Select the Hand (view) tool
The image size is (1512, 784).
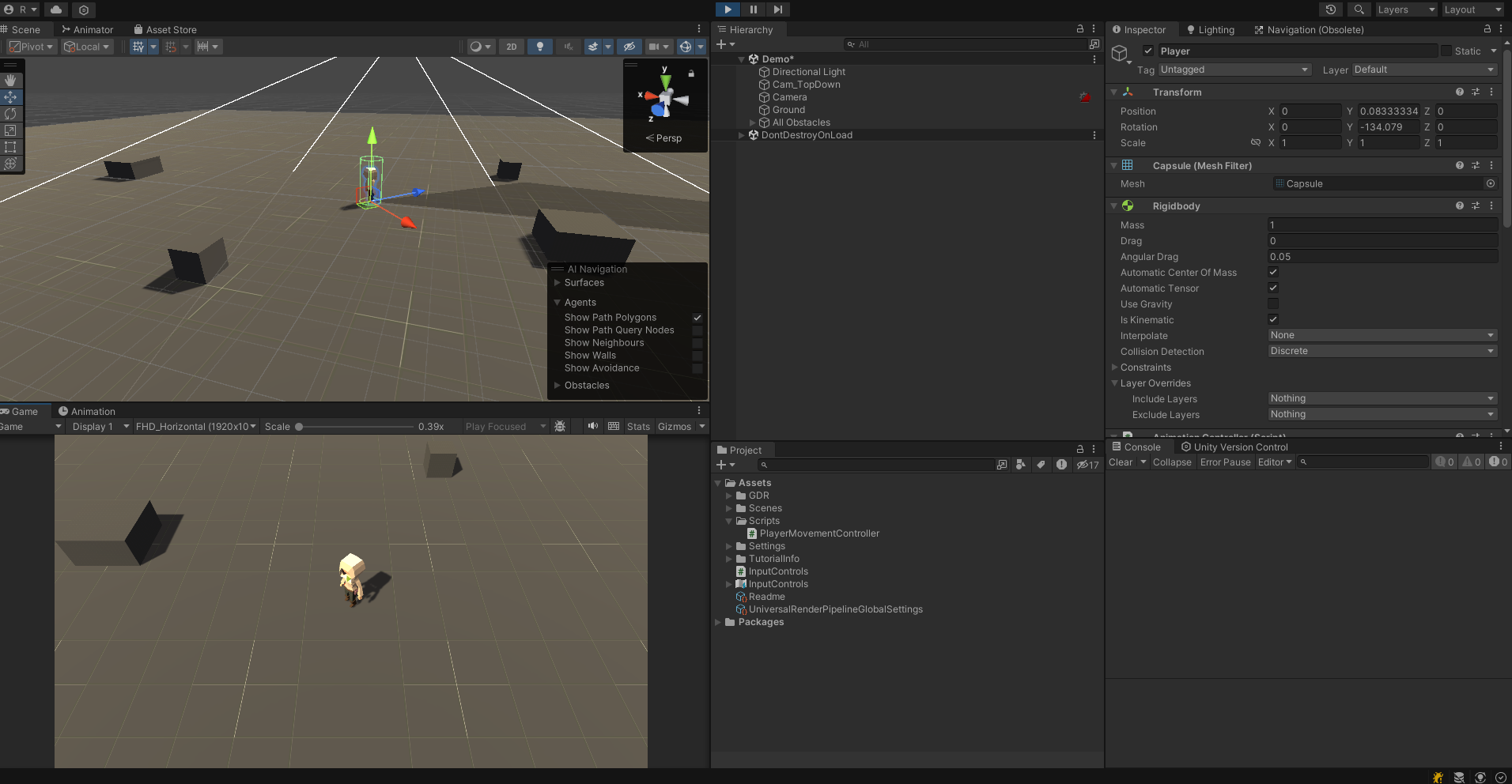point(10,81)
